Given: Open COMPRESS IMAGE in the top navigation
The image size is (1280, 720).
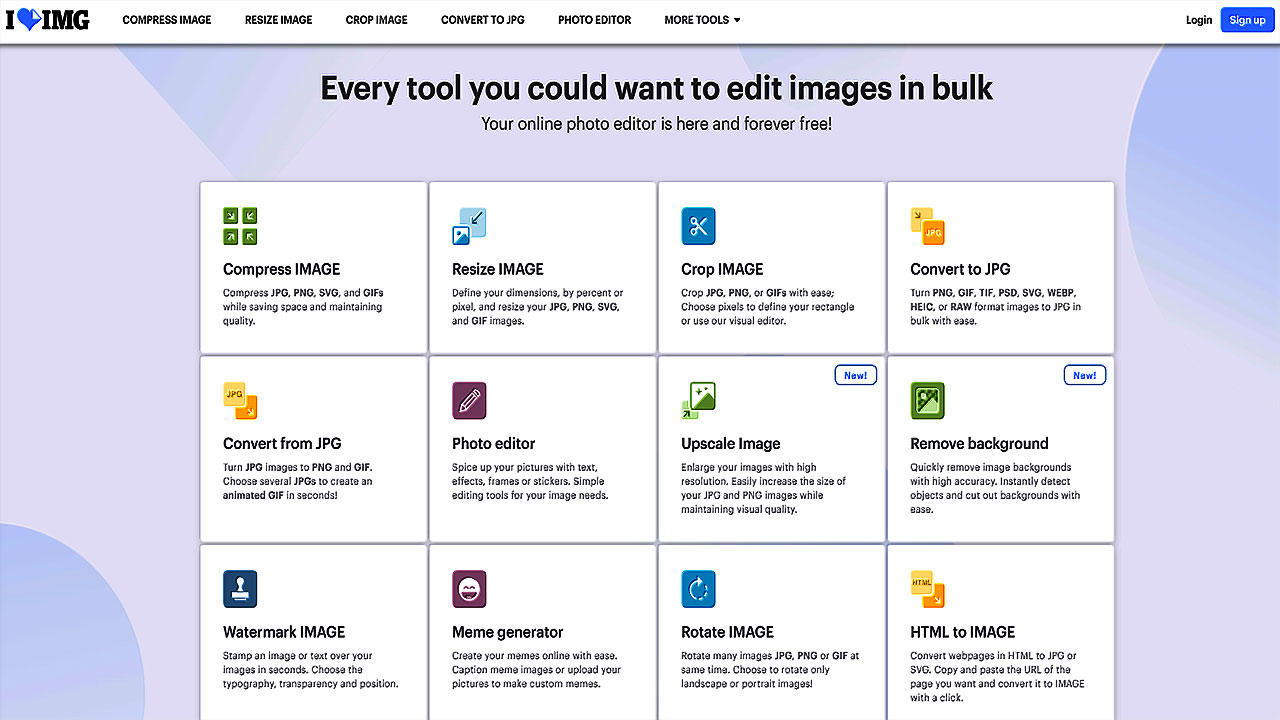Looking at the screenshot, I should pyautogui.click(x=167, y=20).
